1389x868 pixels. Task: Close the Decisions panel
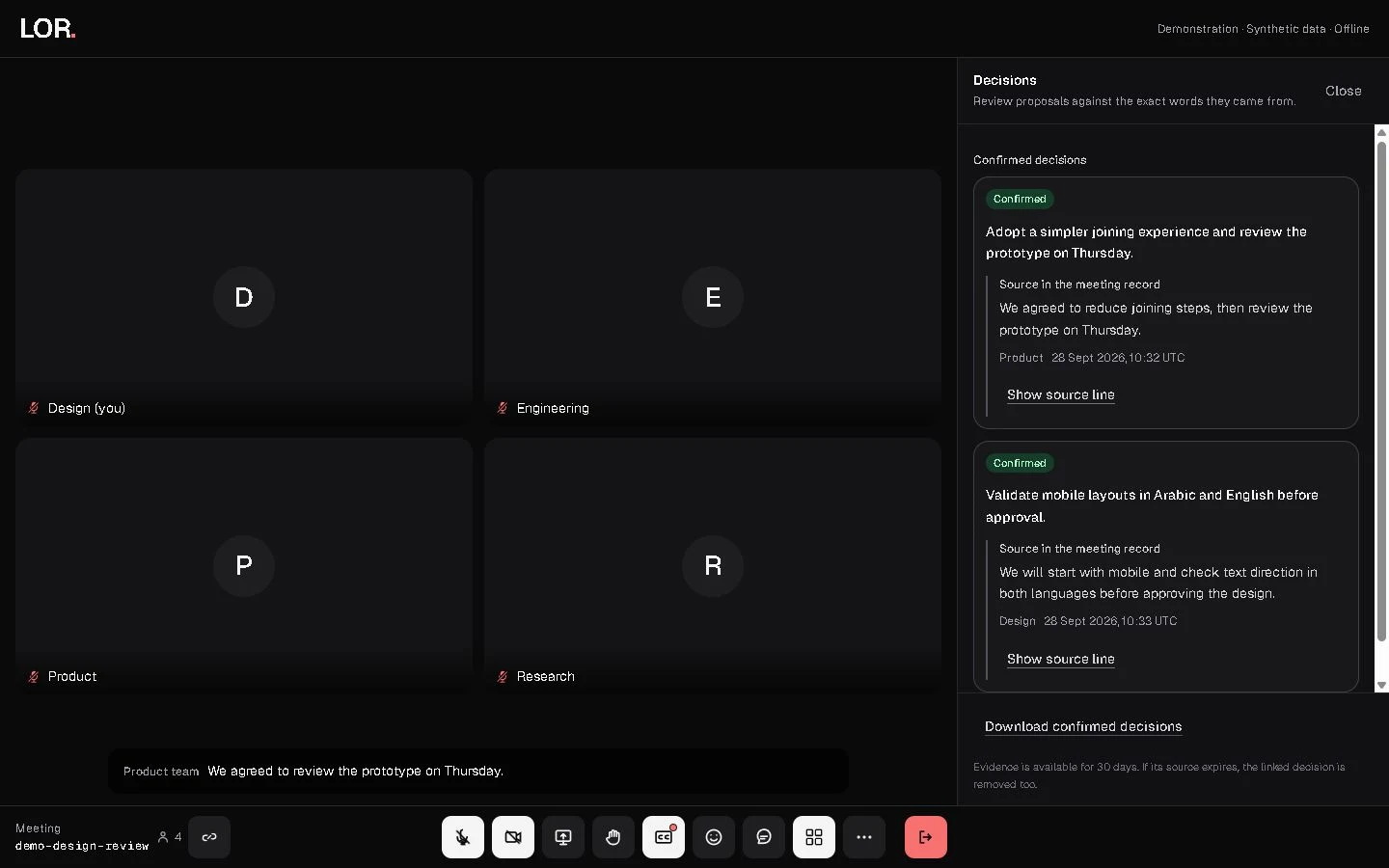click(x=1343, y=91)
